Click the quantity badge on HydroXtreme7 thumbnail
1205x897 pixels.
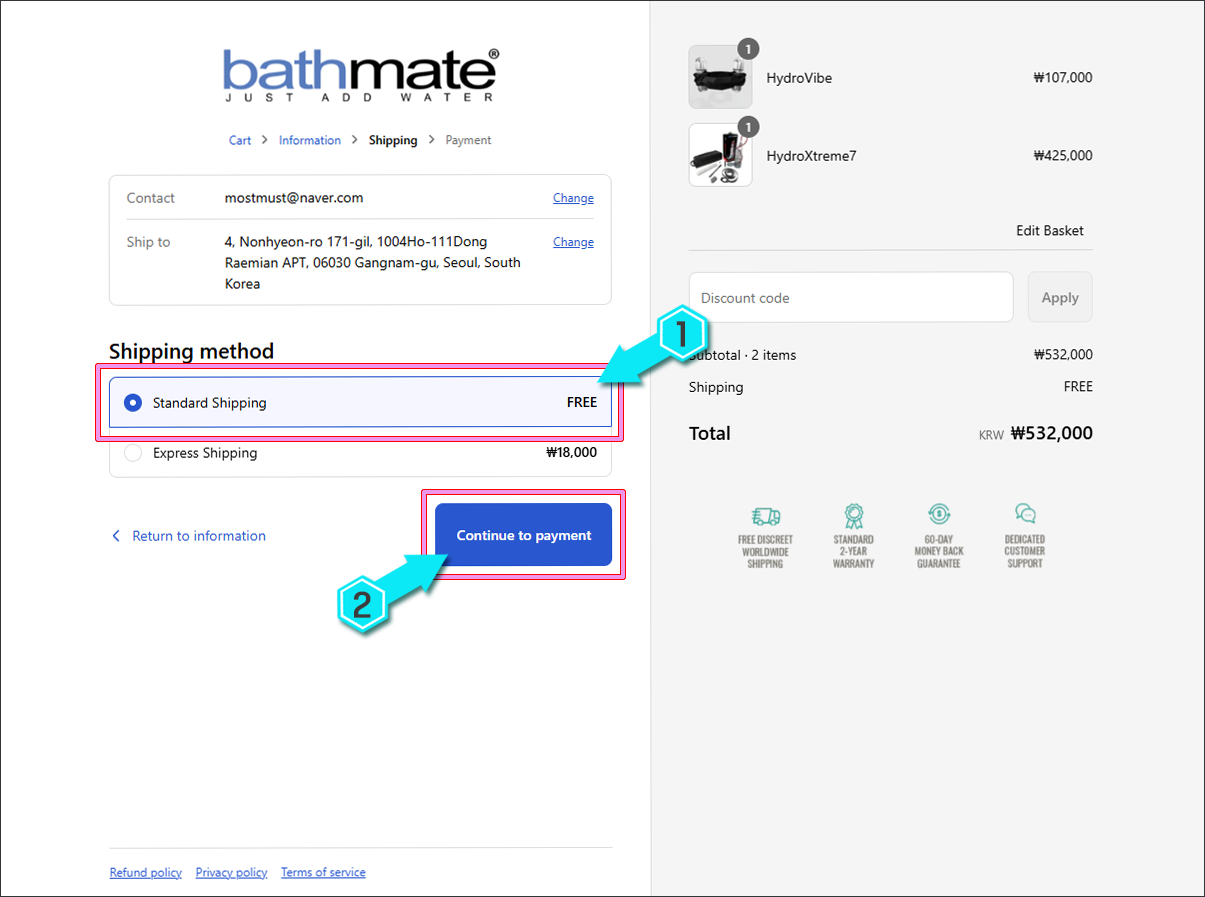pyautogui.click(x=748, y=127)
